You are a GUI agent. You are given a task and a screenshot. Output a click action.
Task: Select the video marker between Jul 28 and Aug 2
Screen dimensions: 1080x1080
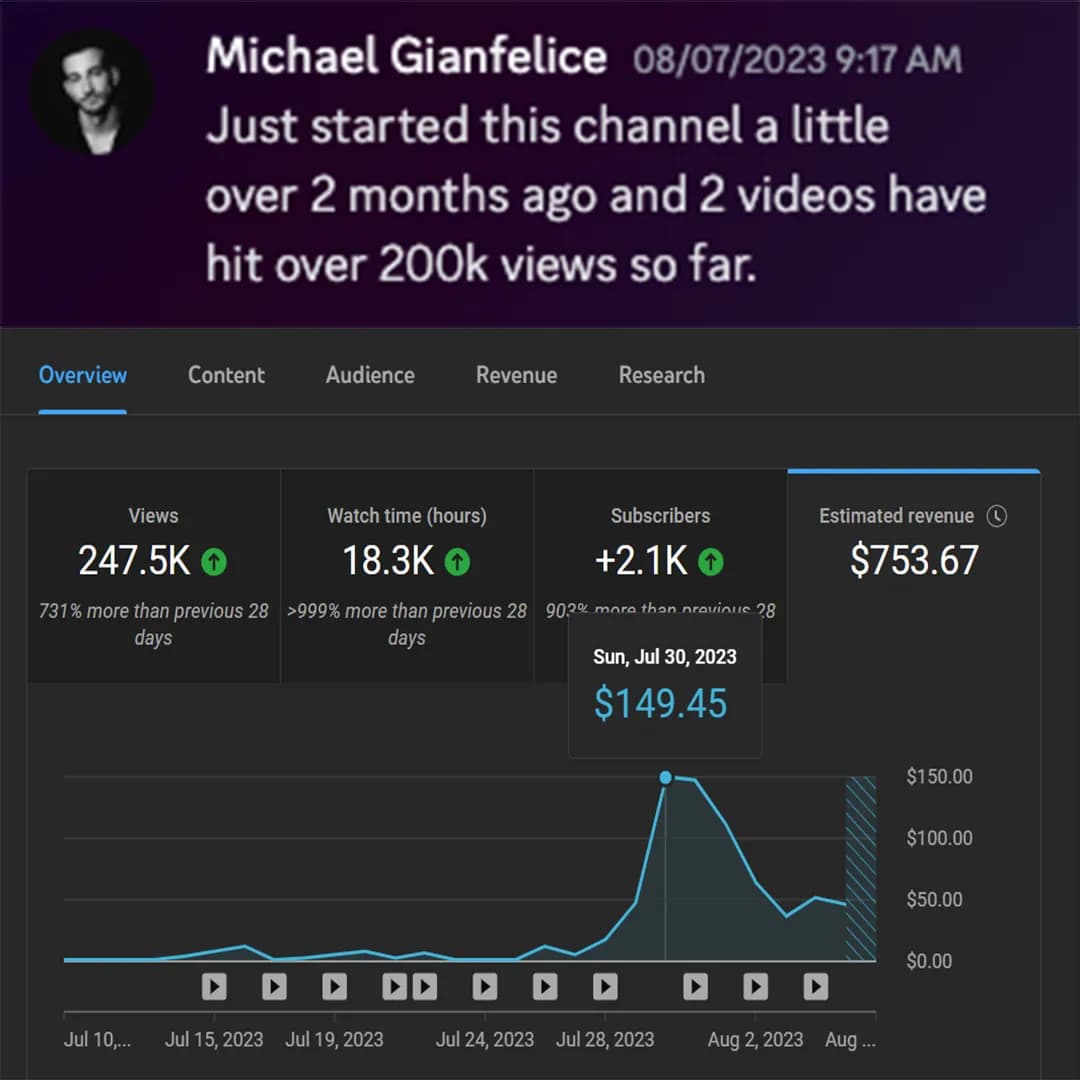pos(696,986)
